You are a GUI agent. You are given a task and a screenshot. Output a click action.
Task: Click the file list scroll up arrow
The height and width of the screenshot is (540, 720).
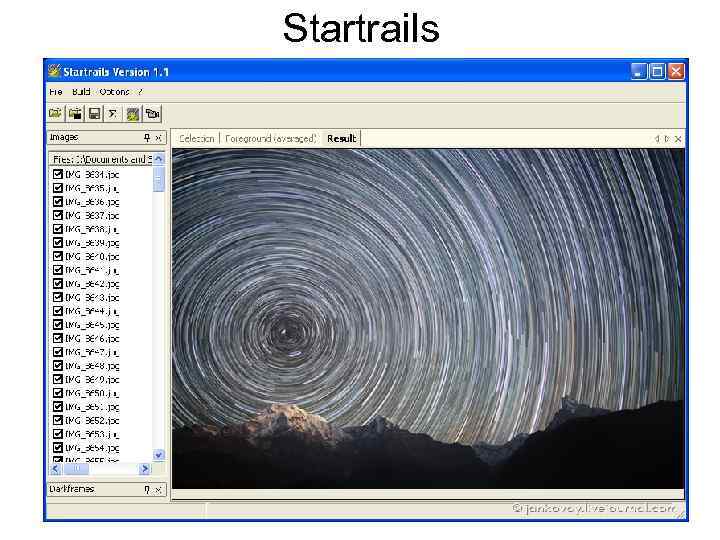tap(158, 159)
